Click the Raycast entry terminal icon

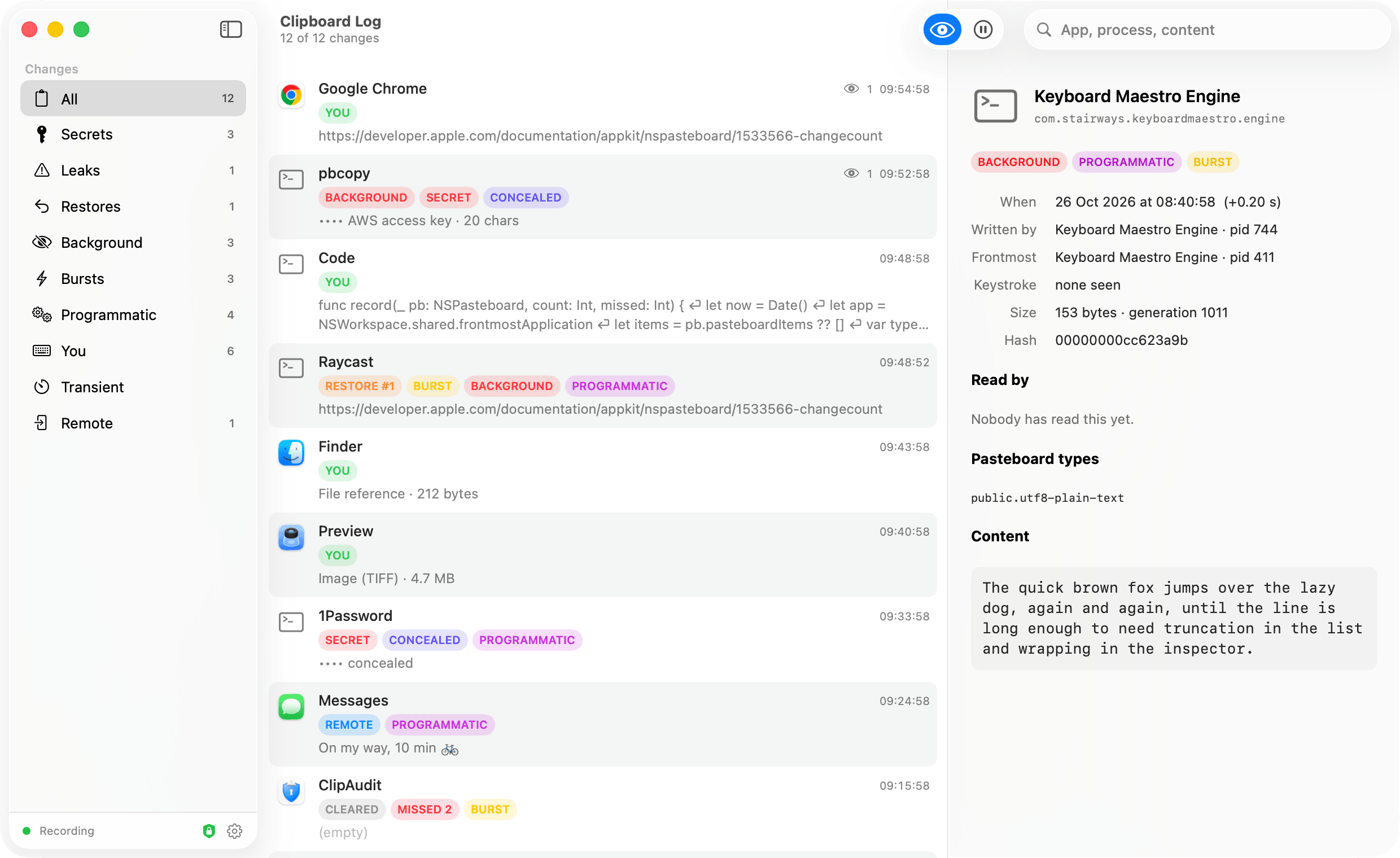pyautogui.click(x=291, y=368)
